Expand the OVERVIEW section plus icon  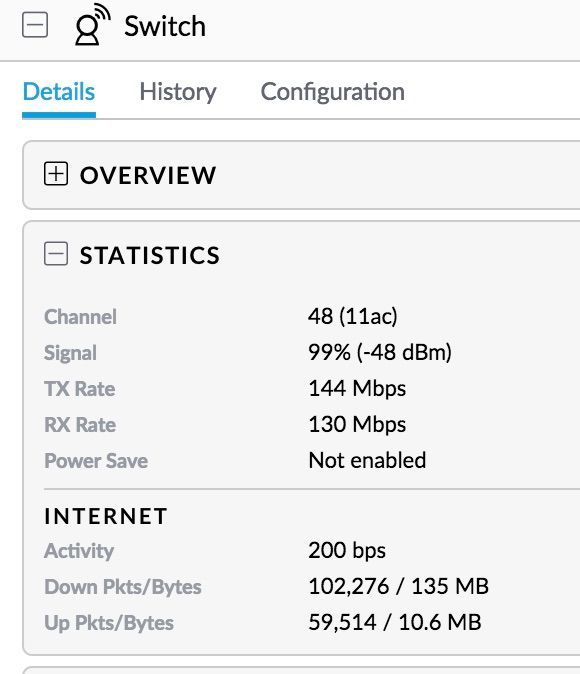click(x=56, y=174)
